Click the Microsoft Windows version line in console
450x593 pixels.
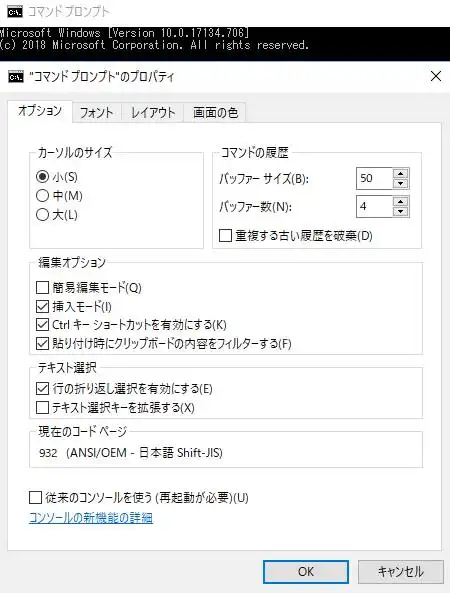pos(124,33)
